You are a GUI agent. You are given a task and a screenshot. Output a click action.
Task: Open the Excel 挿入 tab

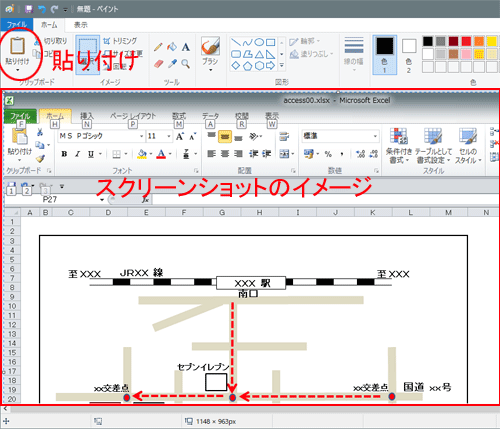click(x=87, y=116)
